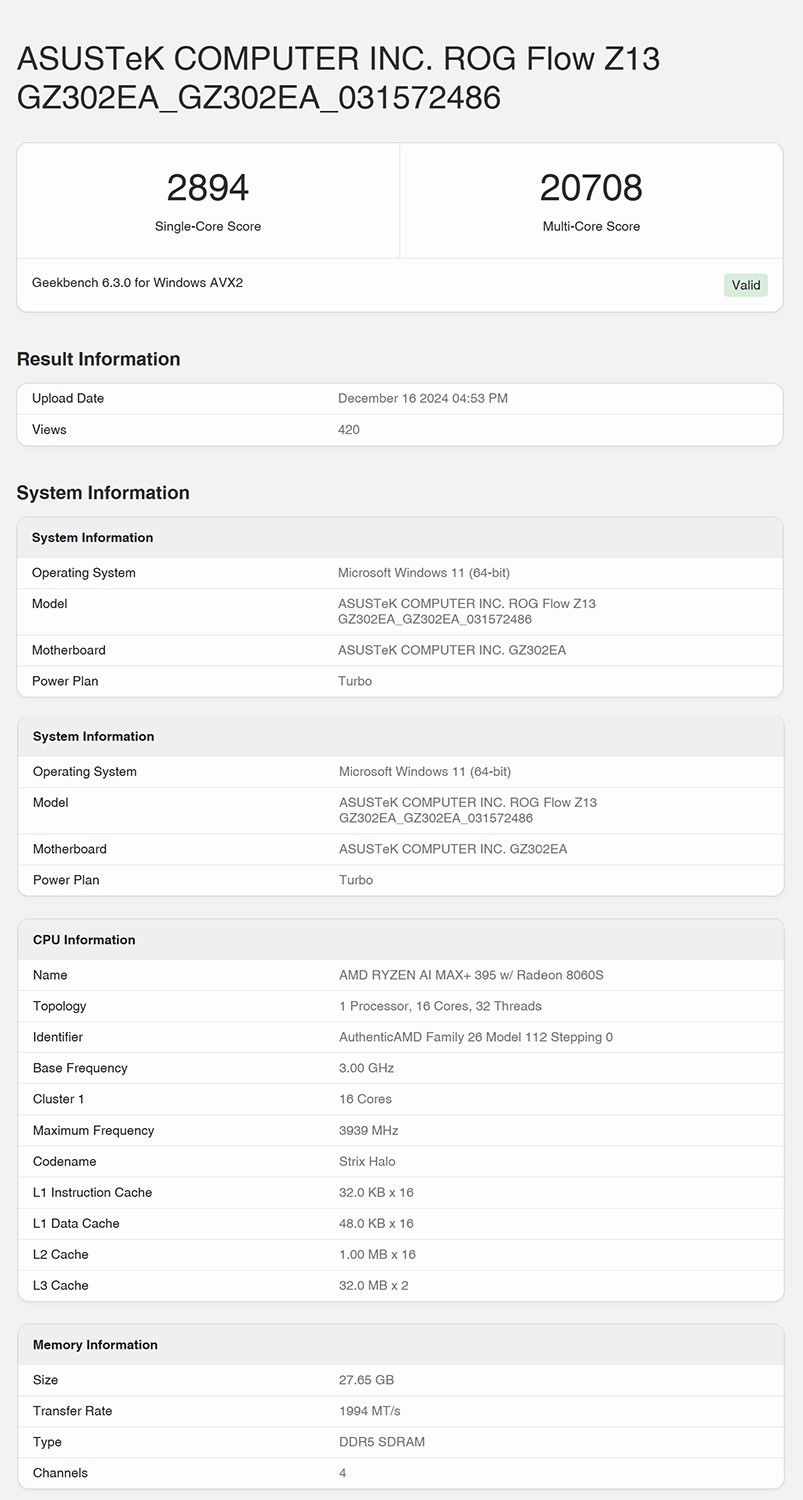Click the December 16 2024 04:53 PM value

pyautogui.click(x=423, y=398)
